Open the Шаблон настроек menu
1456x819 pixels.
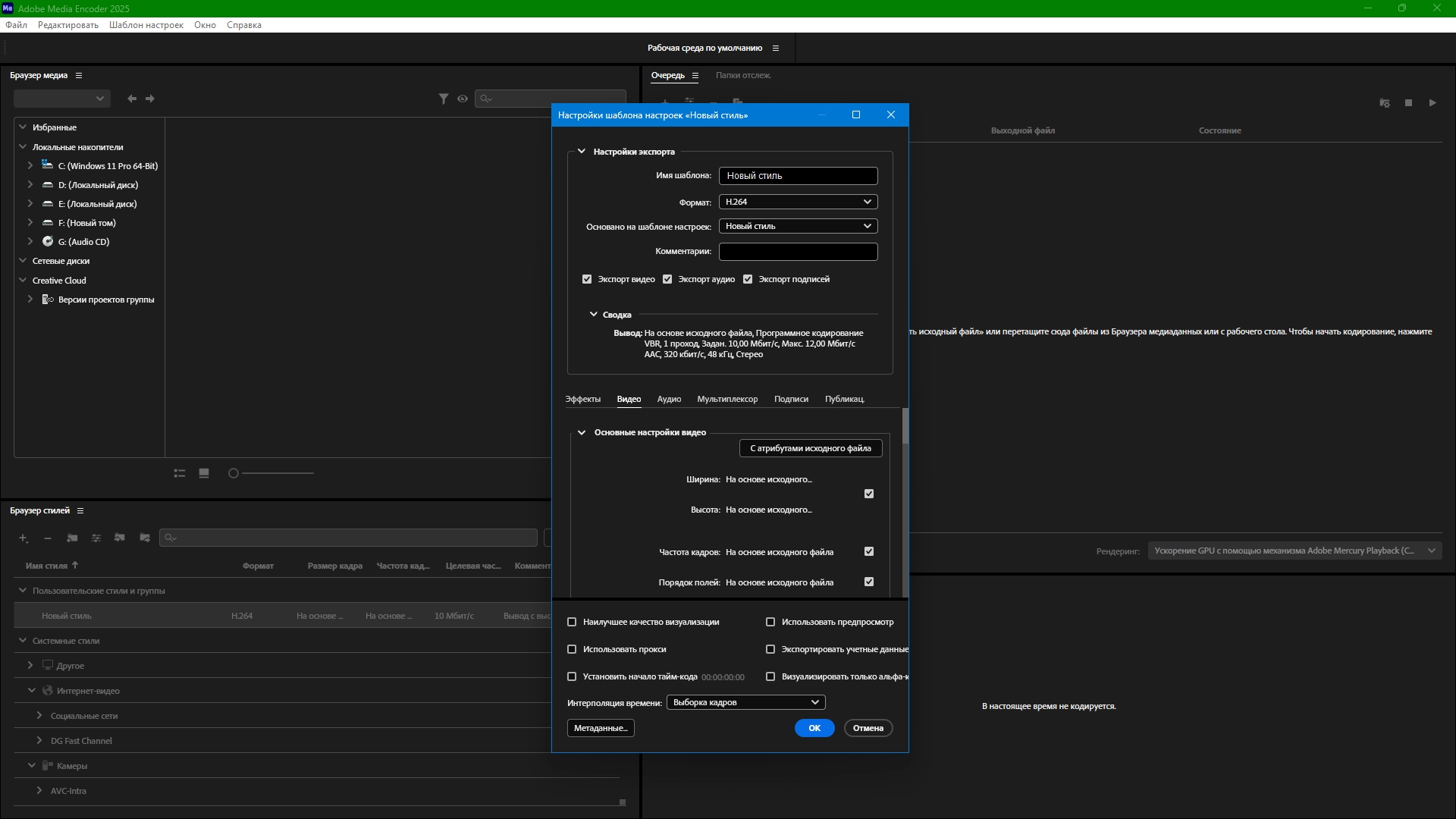[146, 25]
